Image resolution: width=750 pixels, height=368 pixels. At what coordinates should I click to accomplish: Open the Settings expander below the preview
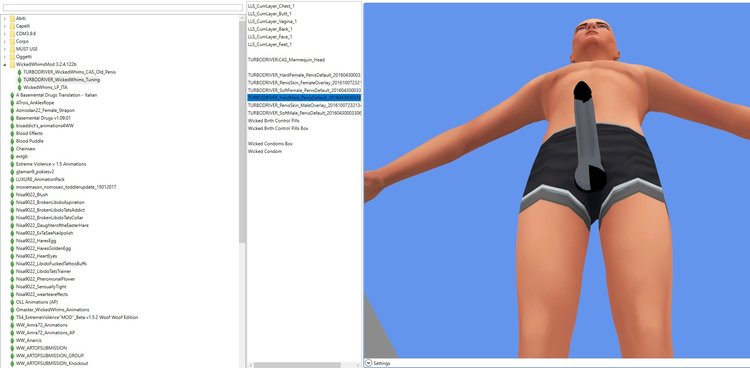pos(368,363)
